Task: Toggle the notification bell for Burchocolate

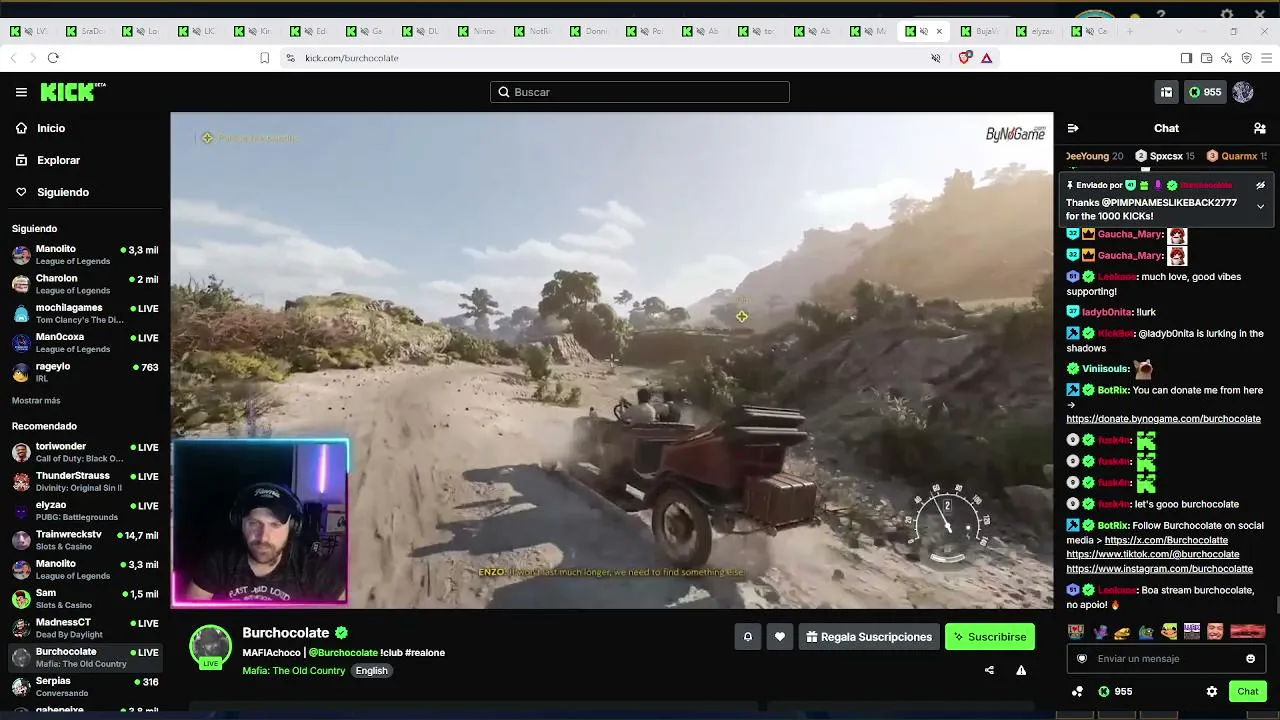Action: (747, 637)
